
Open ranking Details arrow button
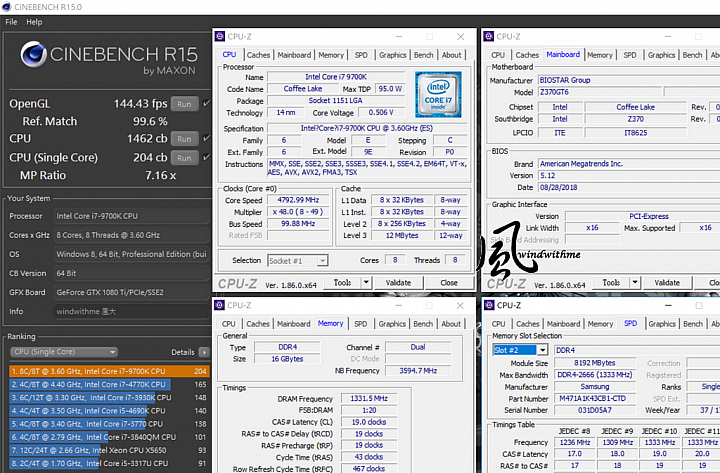(x=204, y=352)
